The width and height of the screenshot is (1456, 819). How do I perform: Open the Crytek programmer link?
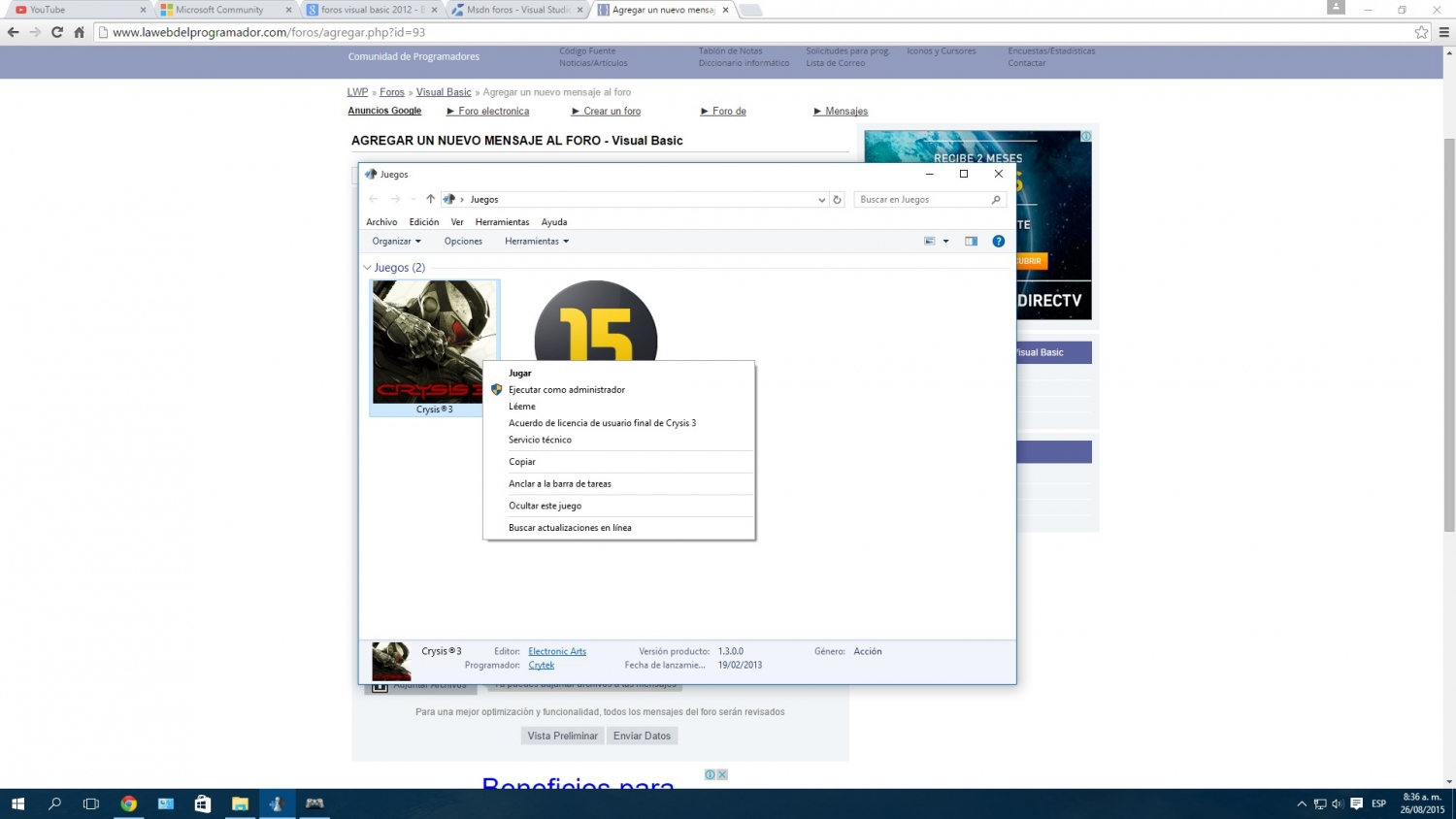tap(542, 665)
